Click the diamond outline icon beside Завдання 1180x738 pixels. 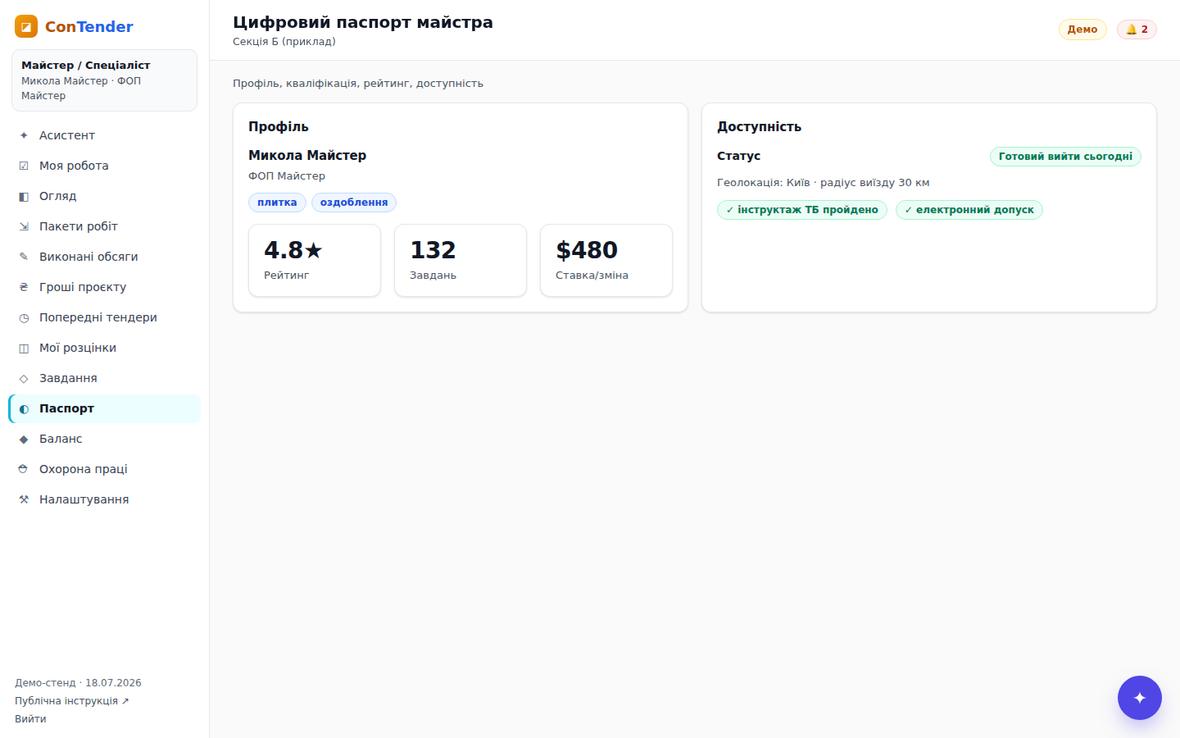click(x=24, y=378)
